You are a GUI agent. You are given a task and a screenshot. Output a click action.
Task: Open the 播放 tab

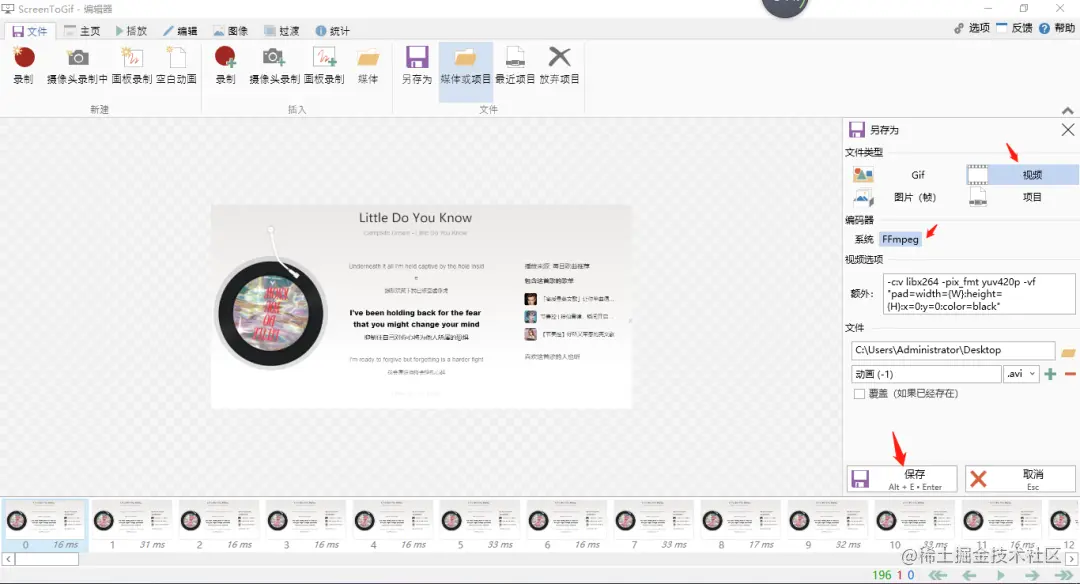(x=132, y=31)
